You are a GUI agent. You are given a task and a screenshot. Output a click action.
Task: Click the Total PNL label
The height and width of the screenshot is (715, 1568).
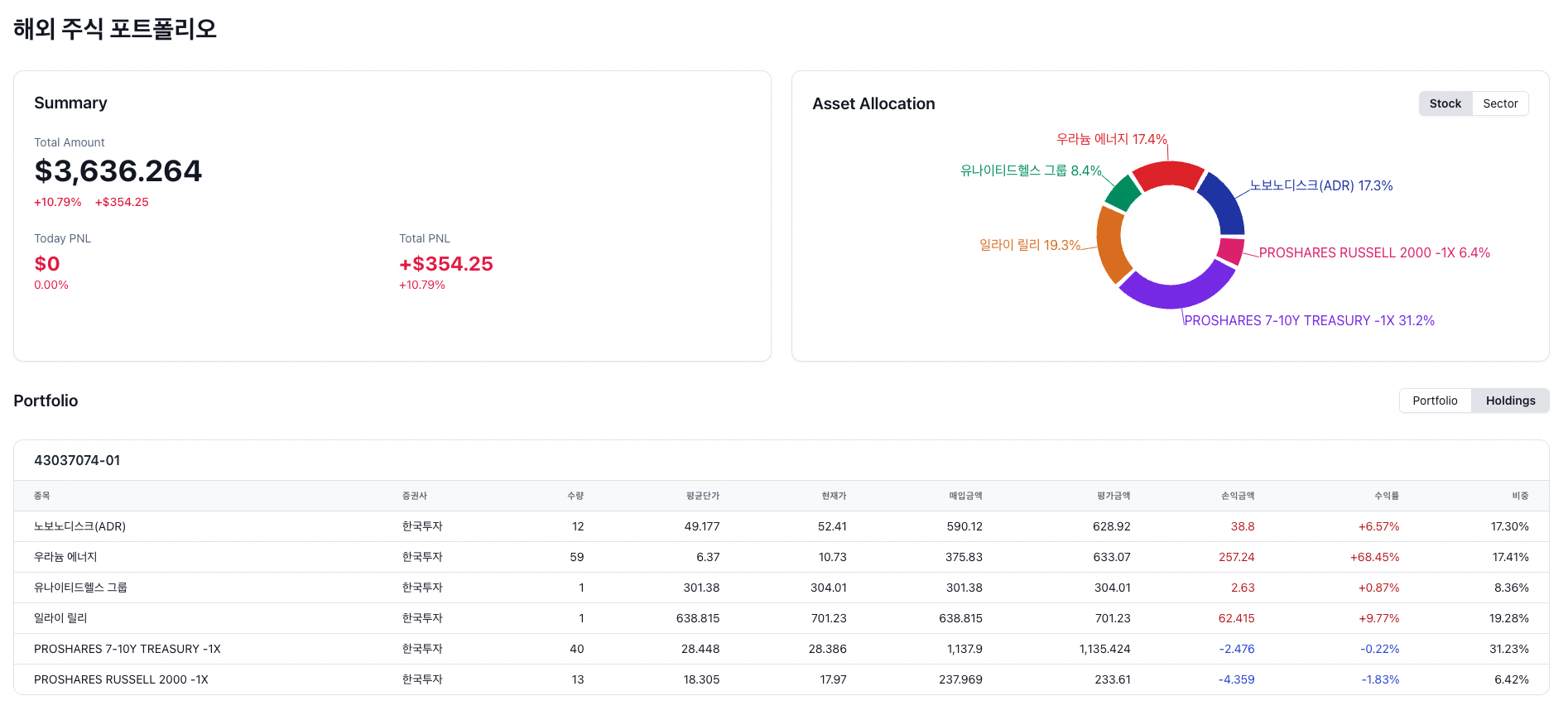[425, 238]
